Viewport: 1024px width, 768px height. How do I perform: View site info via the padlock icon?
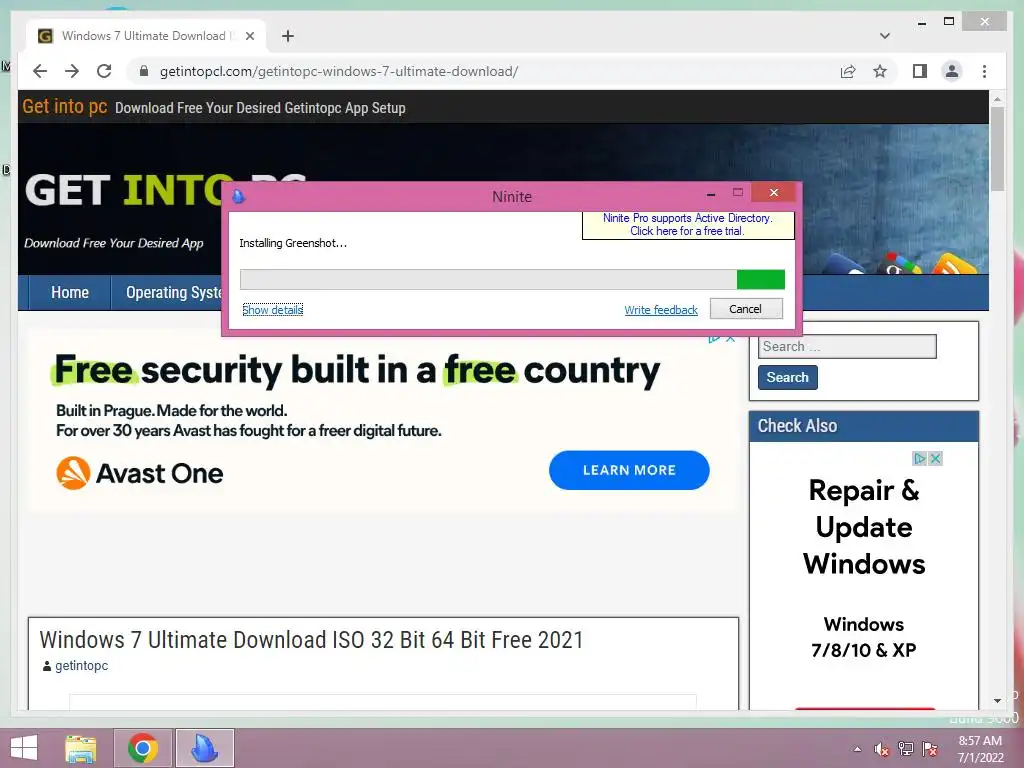click(x=144, y=71)
